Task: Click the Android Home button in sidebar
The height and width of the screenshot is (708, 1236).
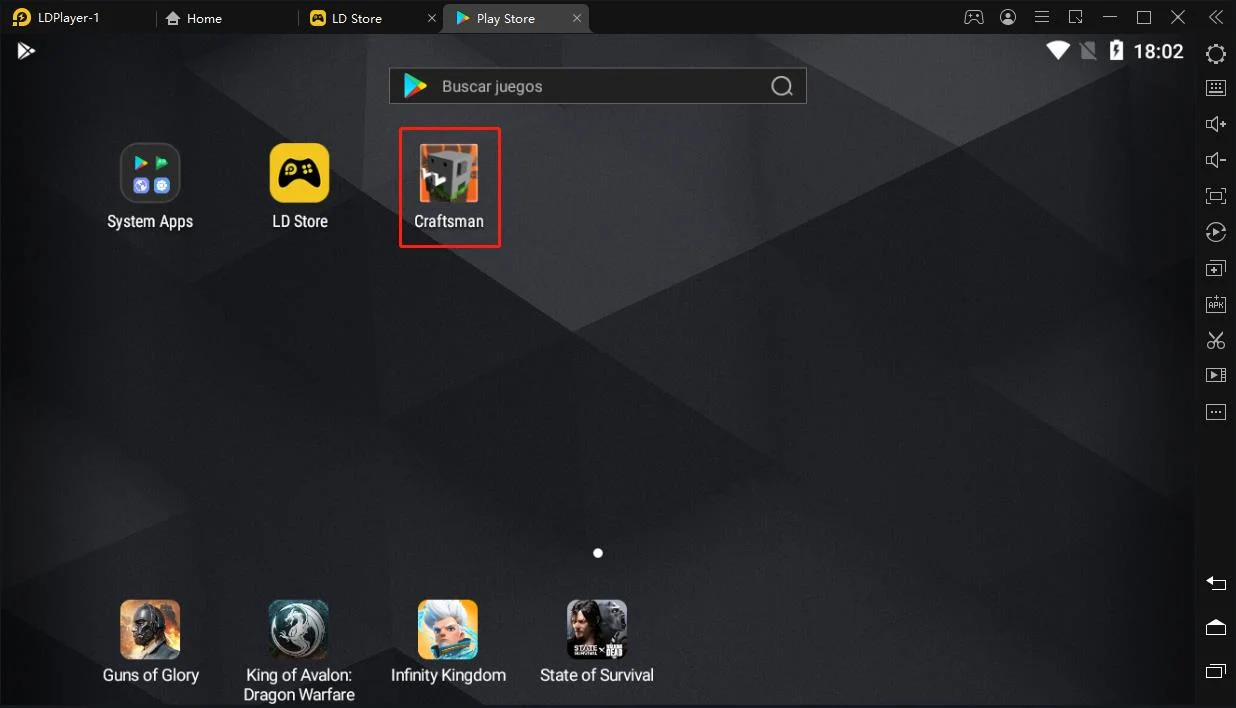Action: (1216, 627)
